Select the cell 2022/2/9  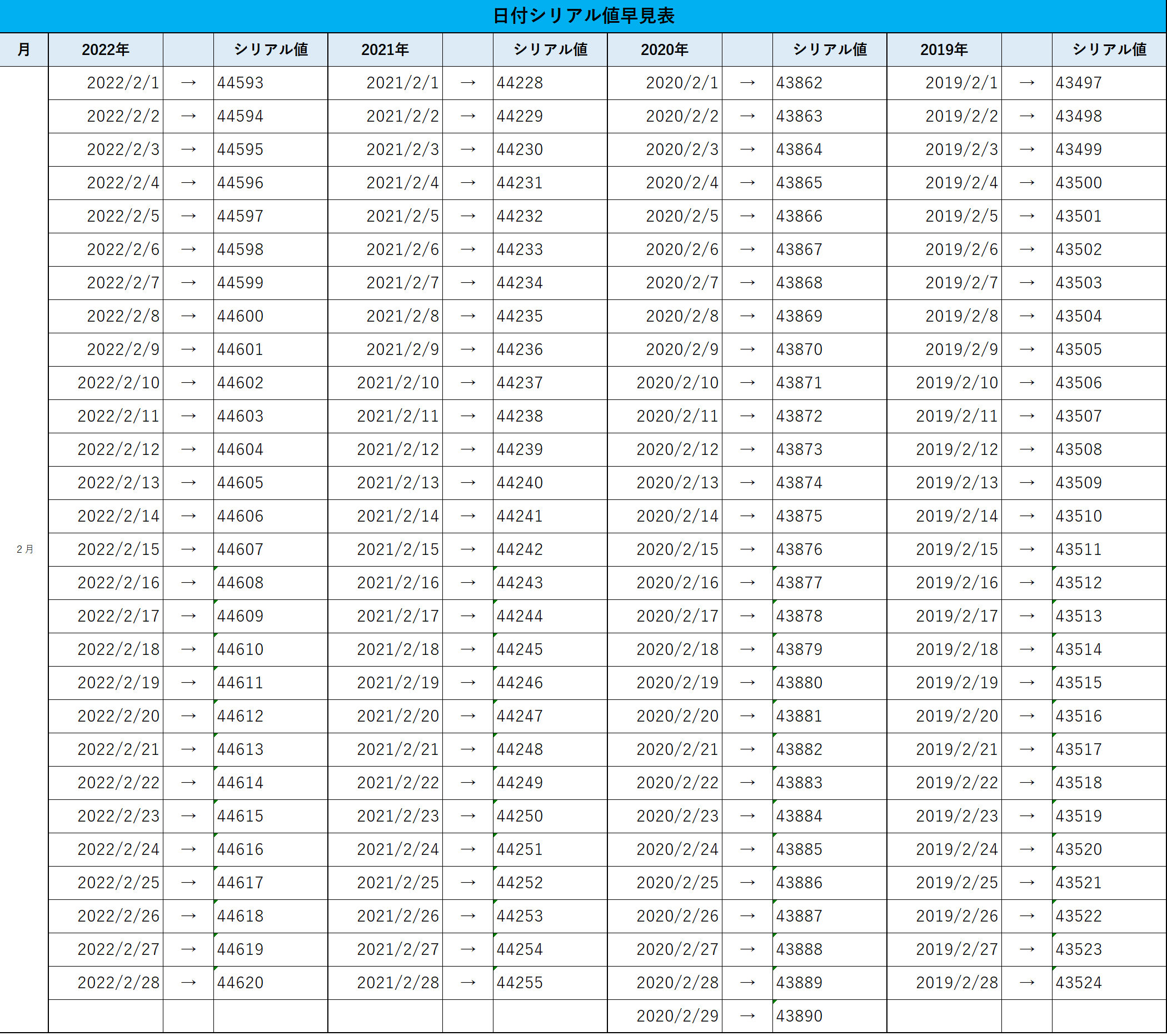click(x=106, y=350)
